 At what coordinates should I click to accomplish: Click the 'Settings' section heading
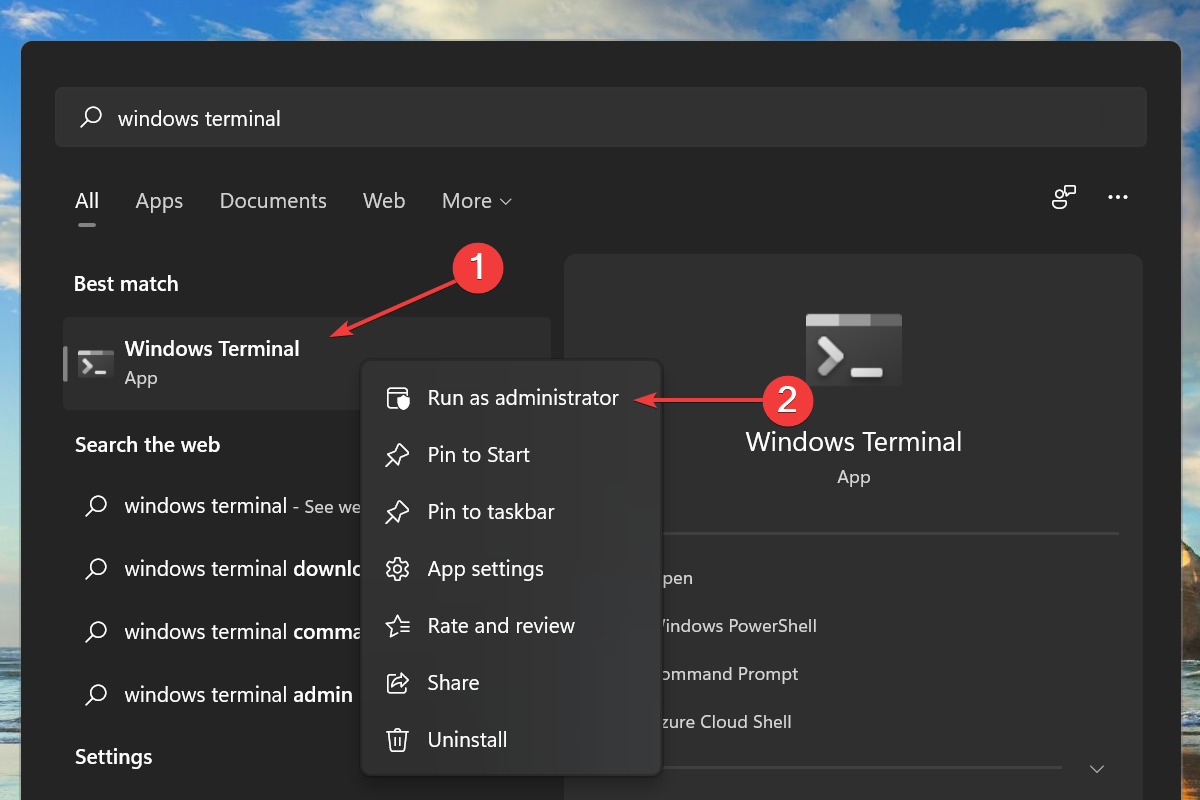114,757
